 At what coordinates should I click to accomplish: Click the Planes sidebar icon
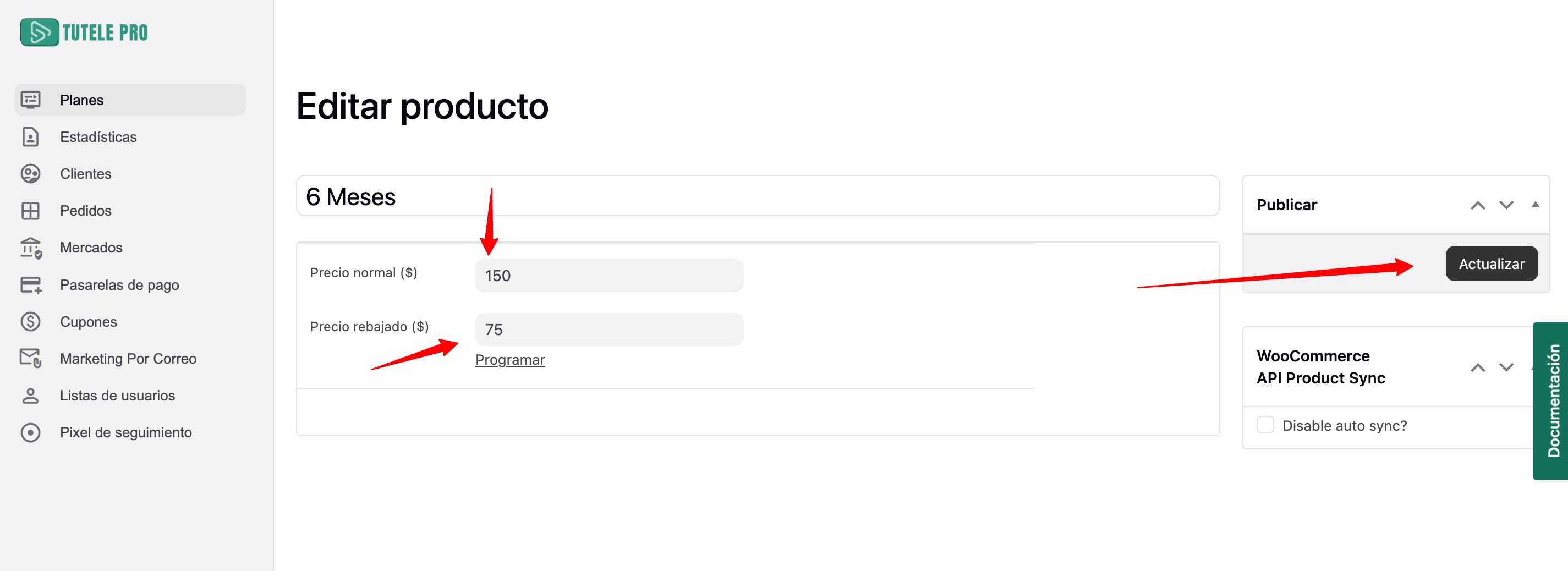30,100
